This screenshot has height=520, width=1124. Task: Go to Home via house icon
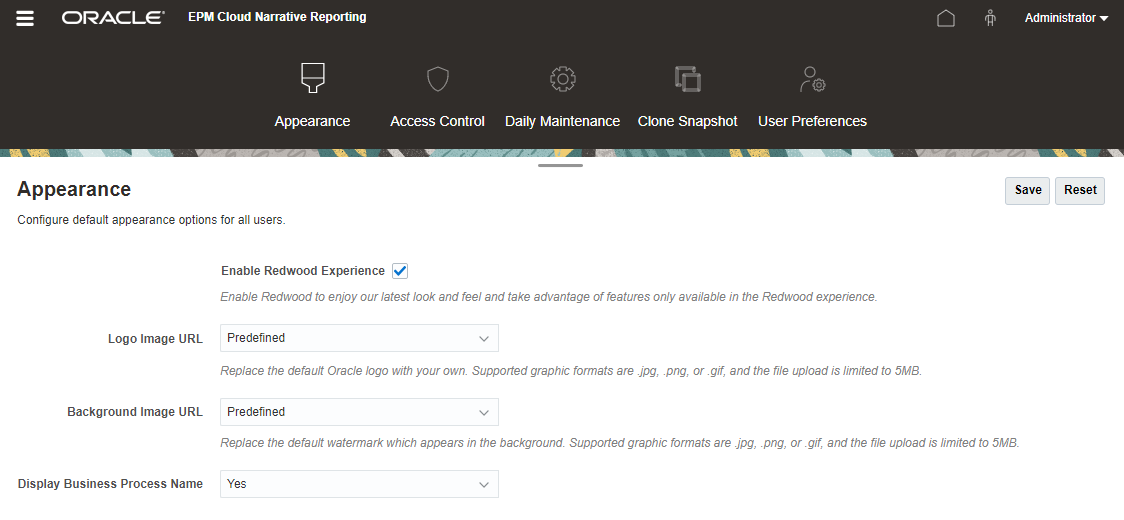pyautogui.click(x=946, y=18)
